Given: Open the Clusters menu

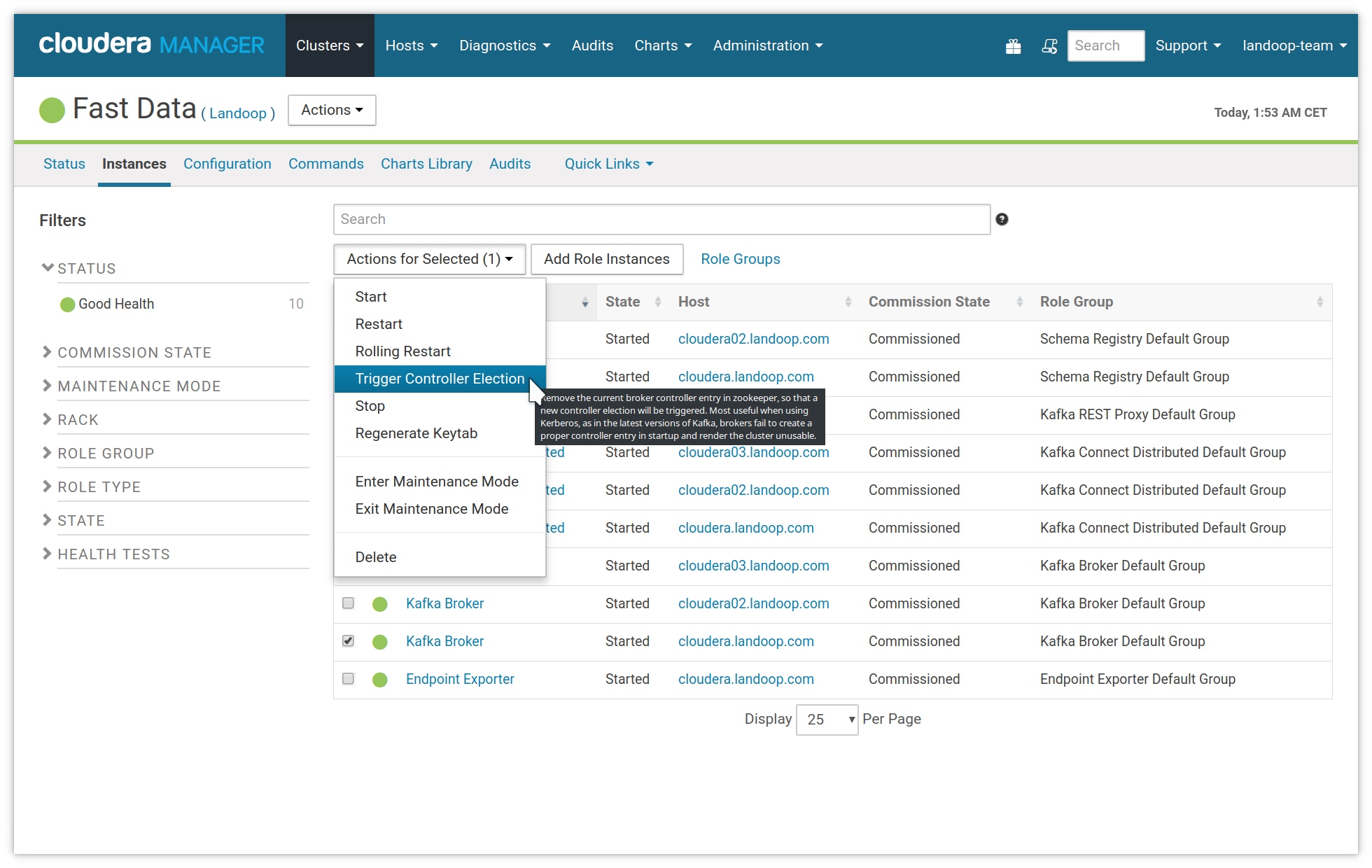Looking at the screenshot, I should pos(330,45).
